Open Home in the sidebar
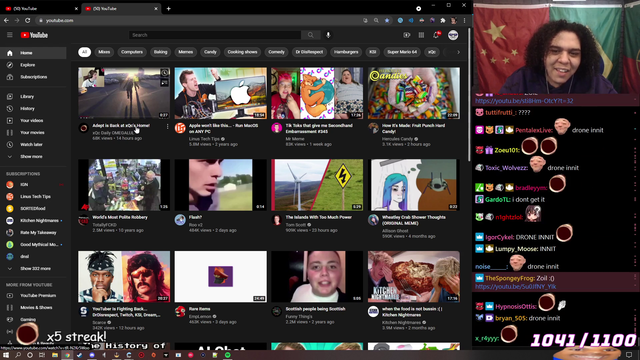This screenshot has height=360, width=640. (x=33, y=53)
